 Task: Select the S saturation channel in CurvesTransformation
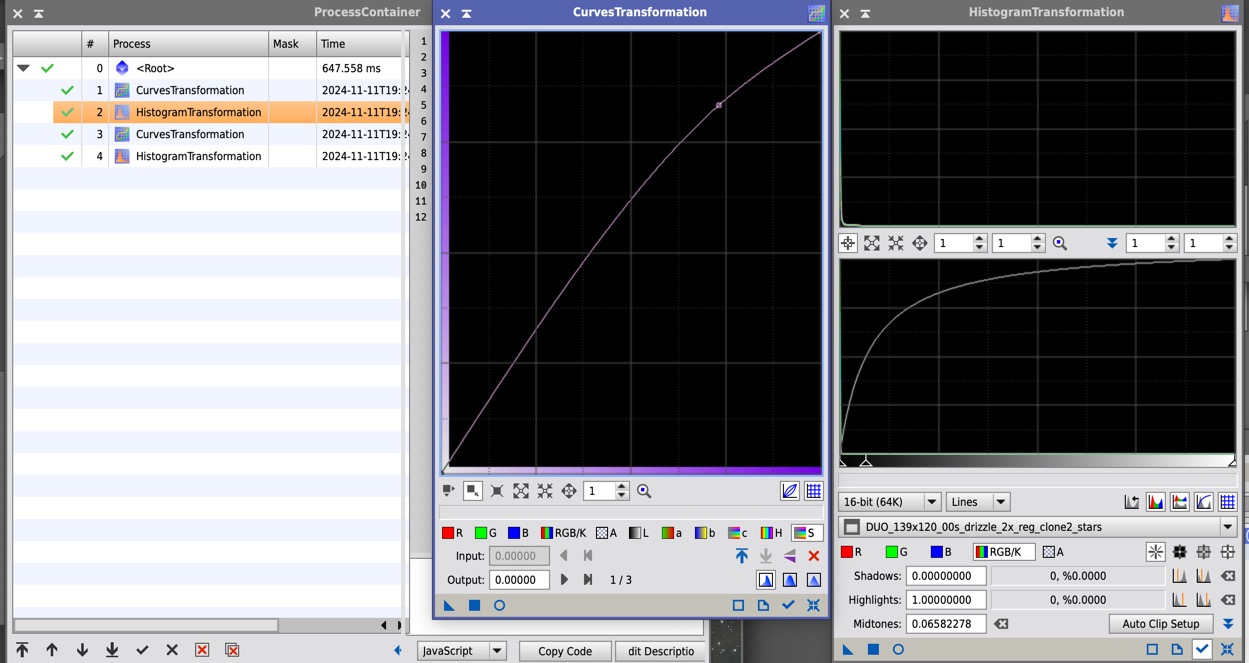click(807, 533)
